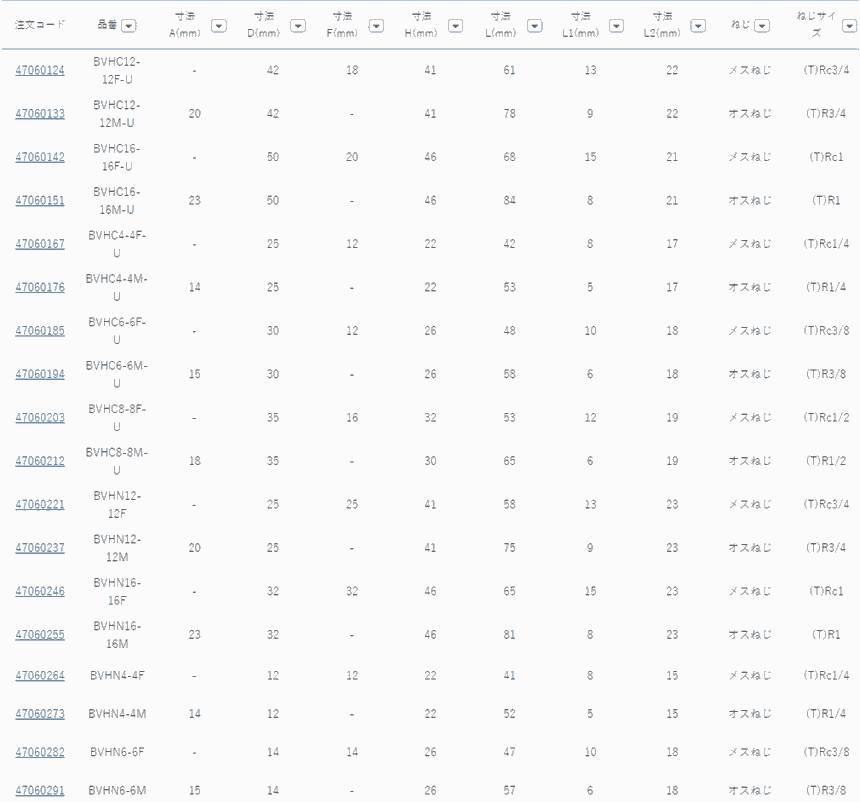Click the 寸法 L1(mm) dropdown arrow
Screen dimensions: 860x802
[616, 26]
